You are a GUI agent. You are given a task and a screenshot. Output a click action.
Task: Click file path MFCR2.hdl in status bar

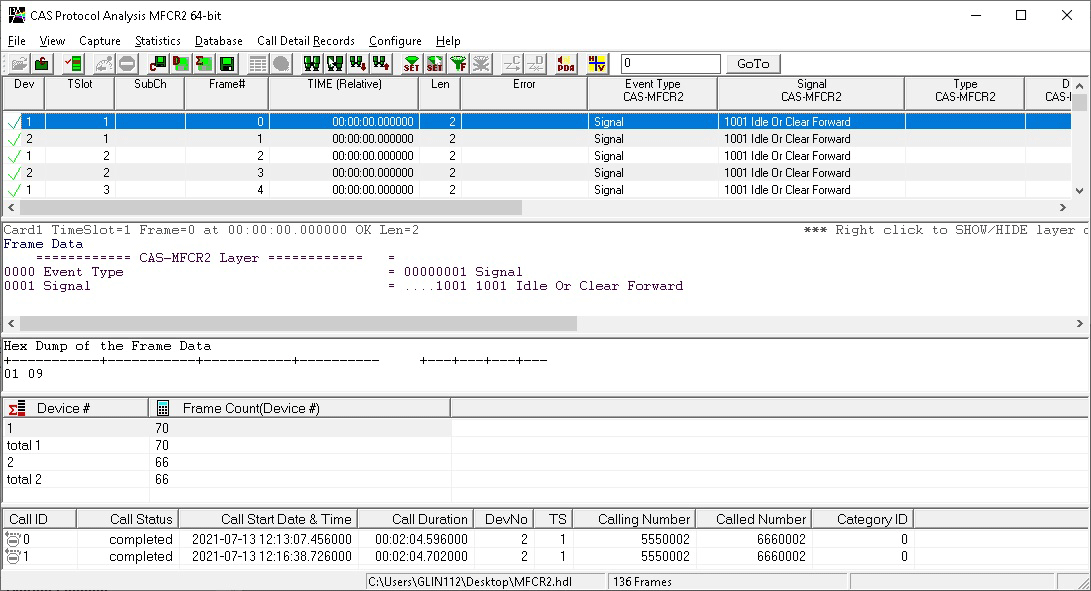pos(470,582)
